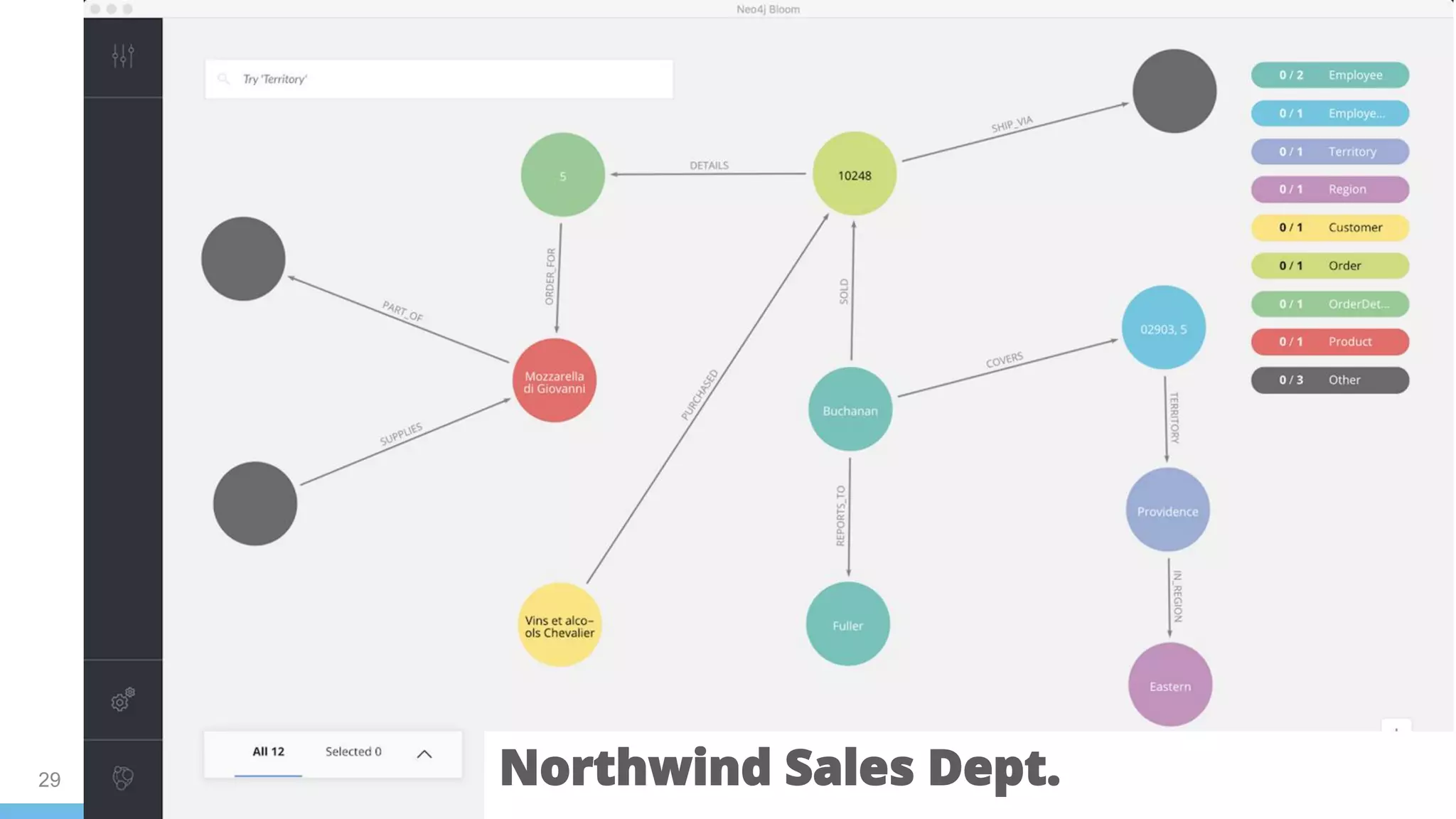This screenshot has width=1456, height=819.
Task: Expand the card list chevron
Action: (x=424, y=754)
